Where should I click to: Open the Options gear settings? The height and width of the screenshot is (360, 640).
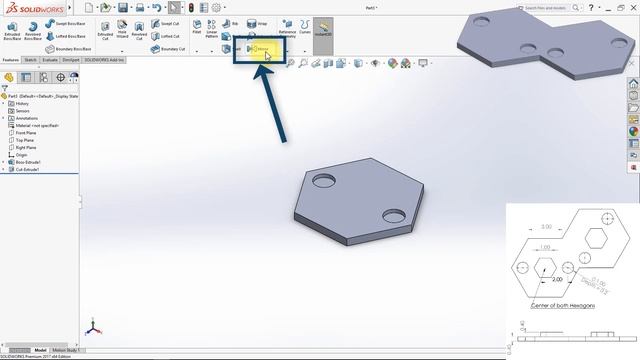[216, 7]
